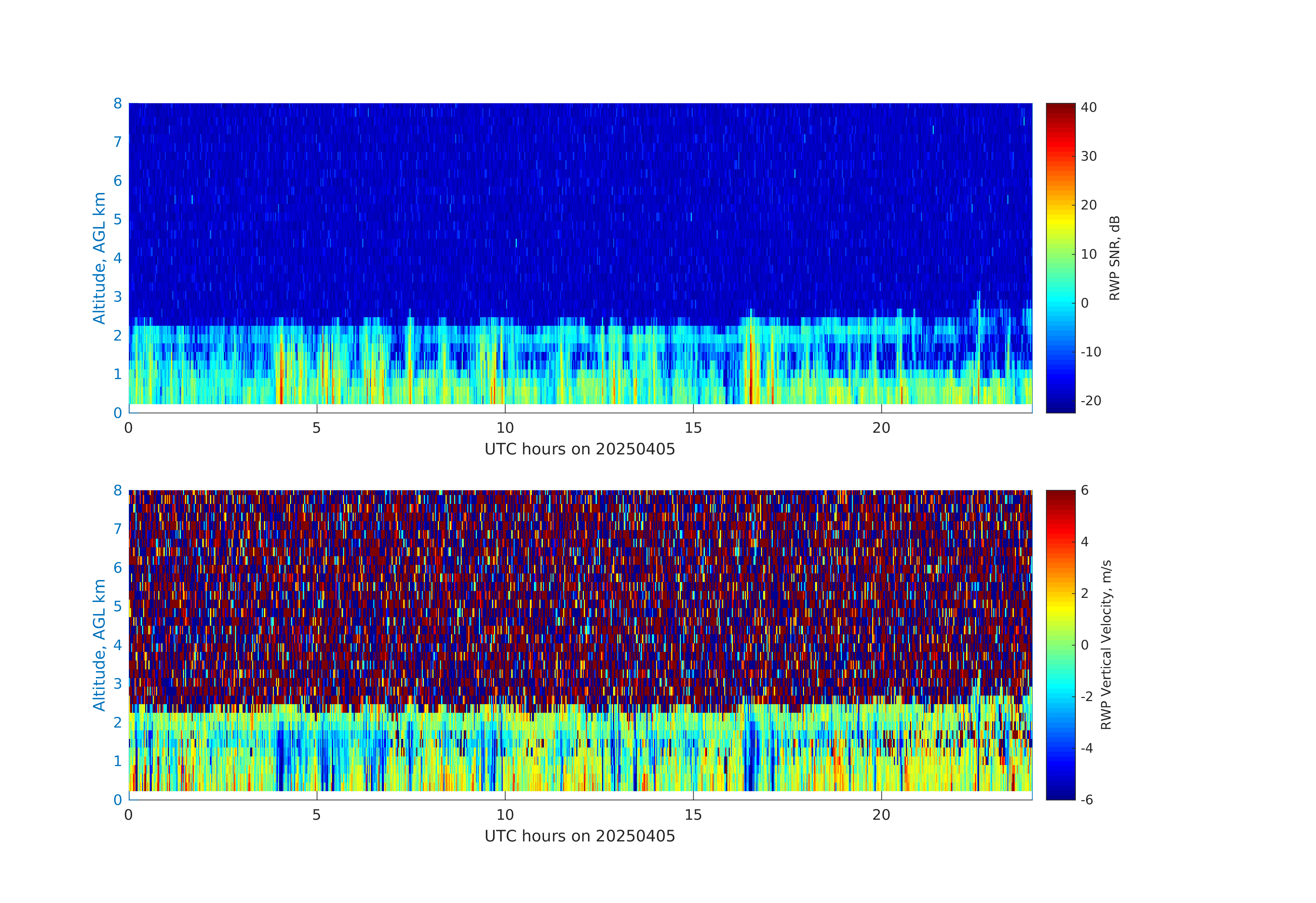Click x-axis tick 5 under the velocity plot

tap(317, 815)
